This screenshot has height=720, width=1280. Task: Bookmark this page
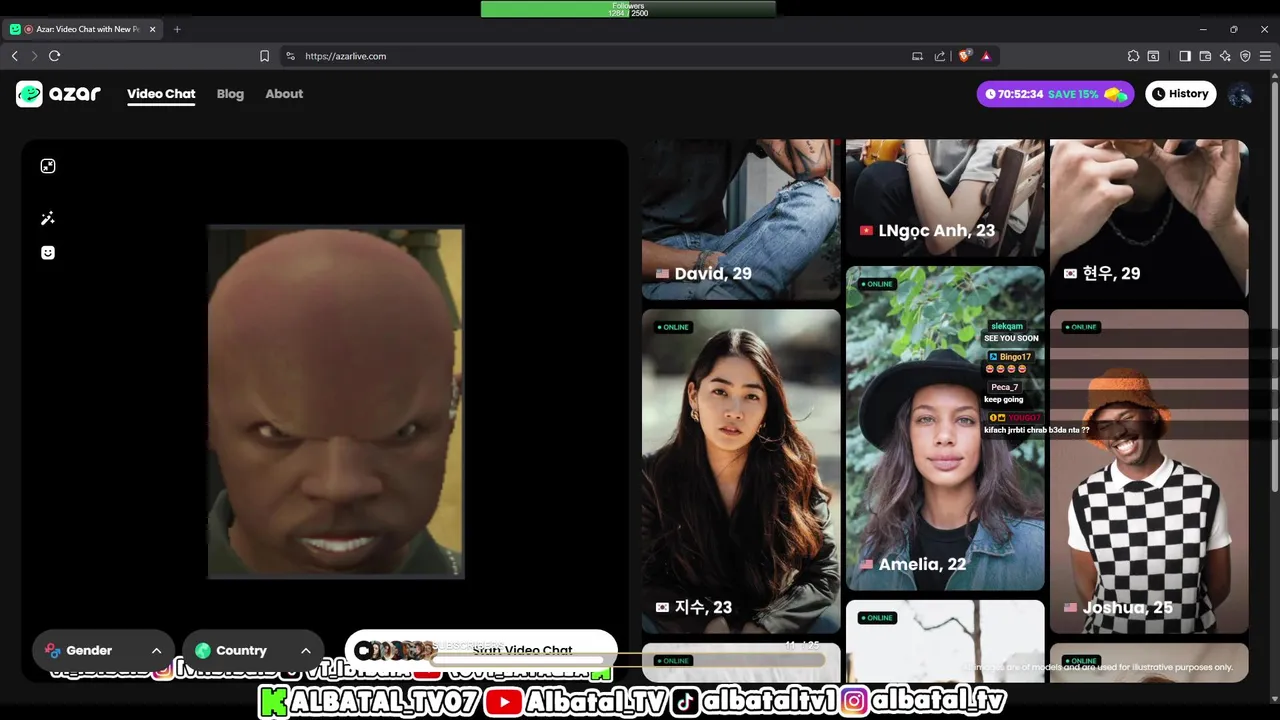point(264,56)
